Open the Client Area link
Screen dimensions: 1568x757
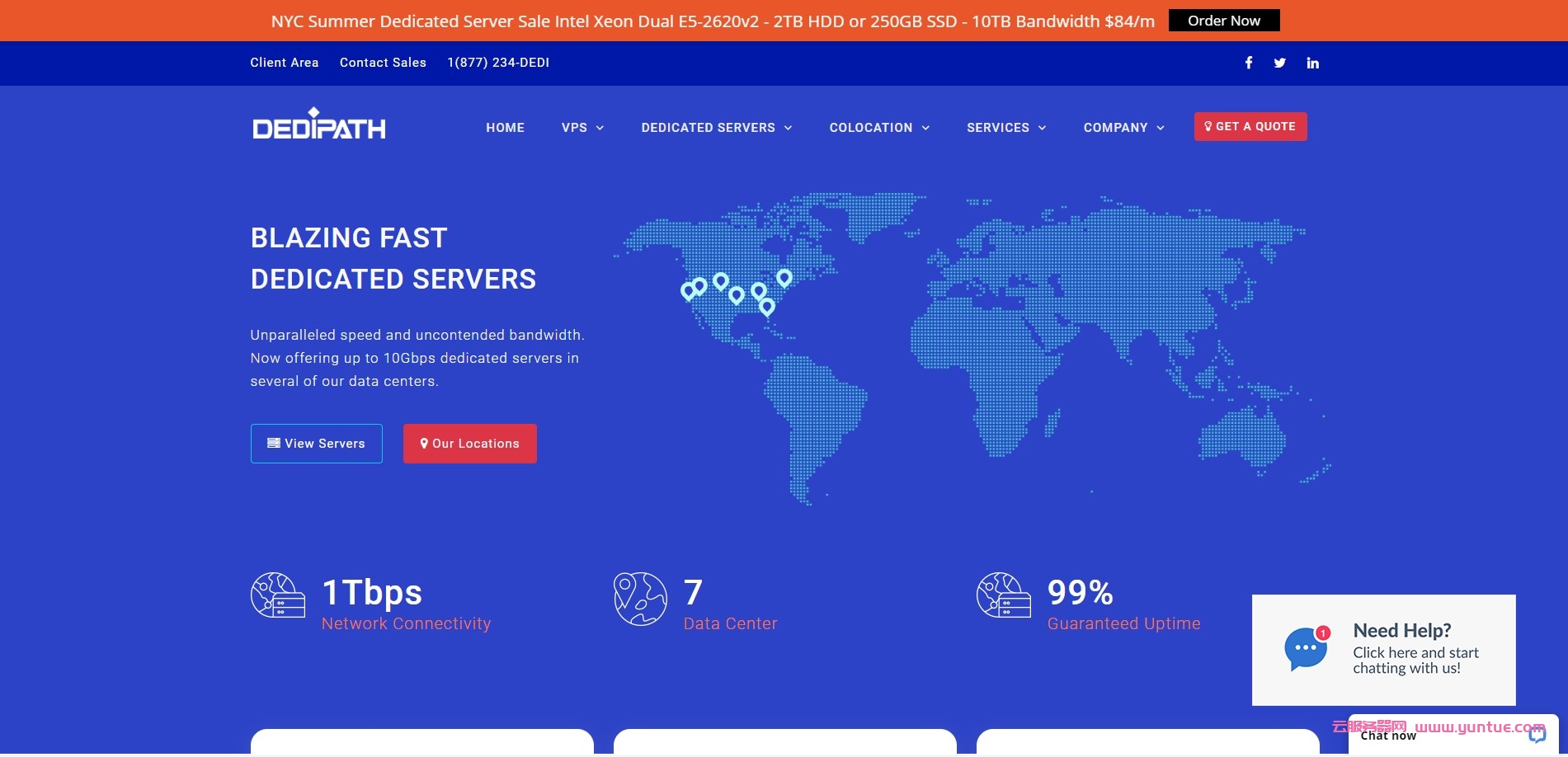click(285, 63)
